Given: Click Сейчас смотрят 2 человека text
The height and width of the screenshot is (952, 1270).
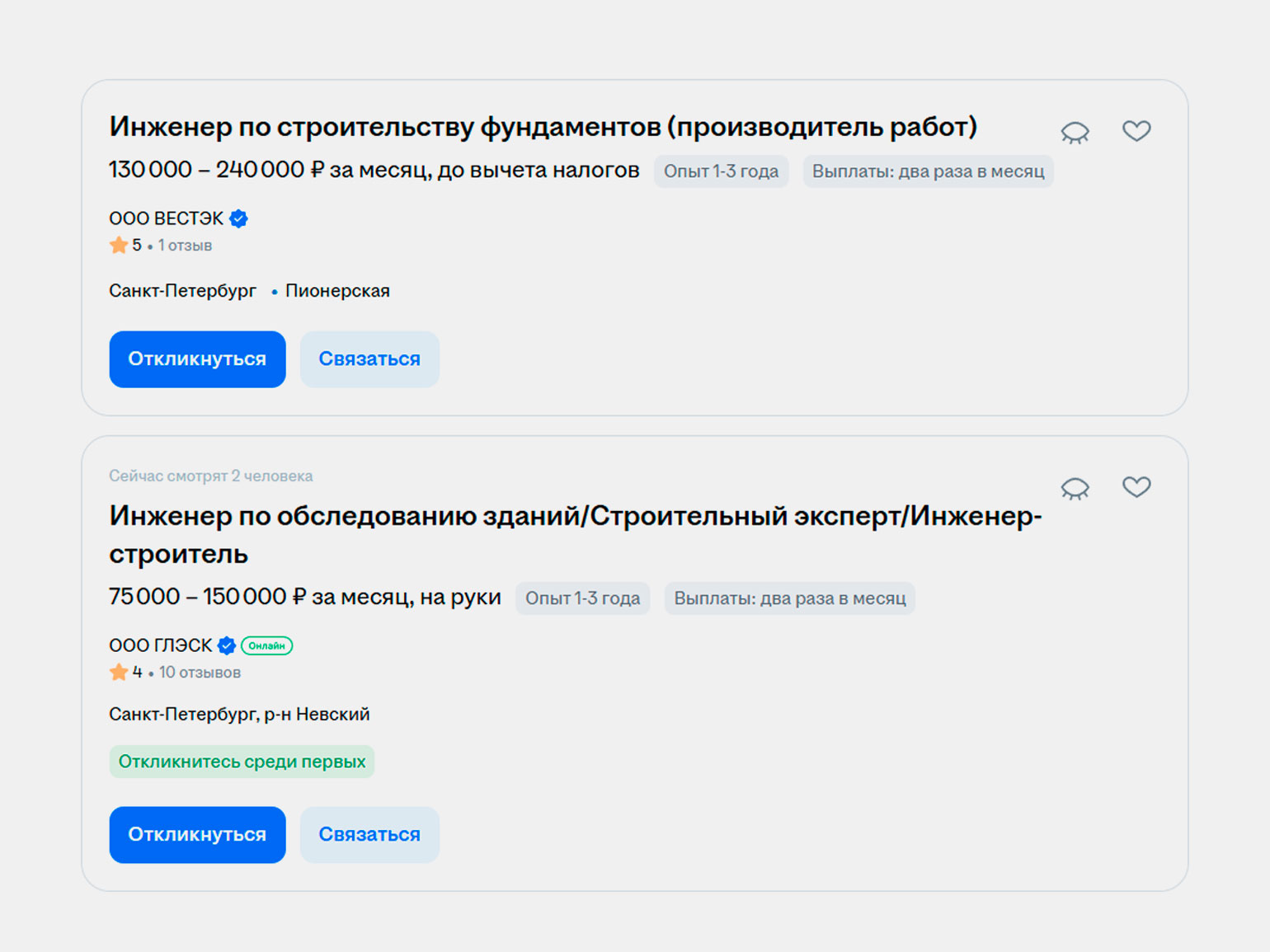Looking at the screenshot, I should [211, 476].
